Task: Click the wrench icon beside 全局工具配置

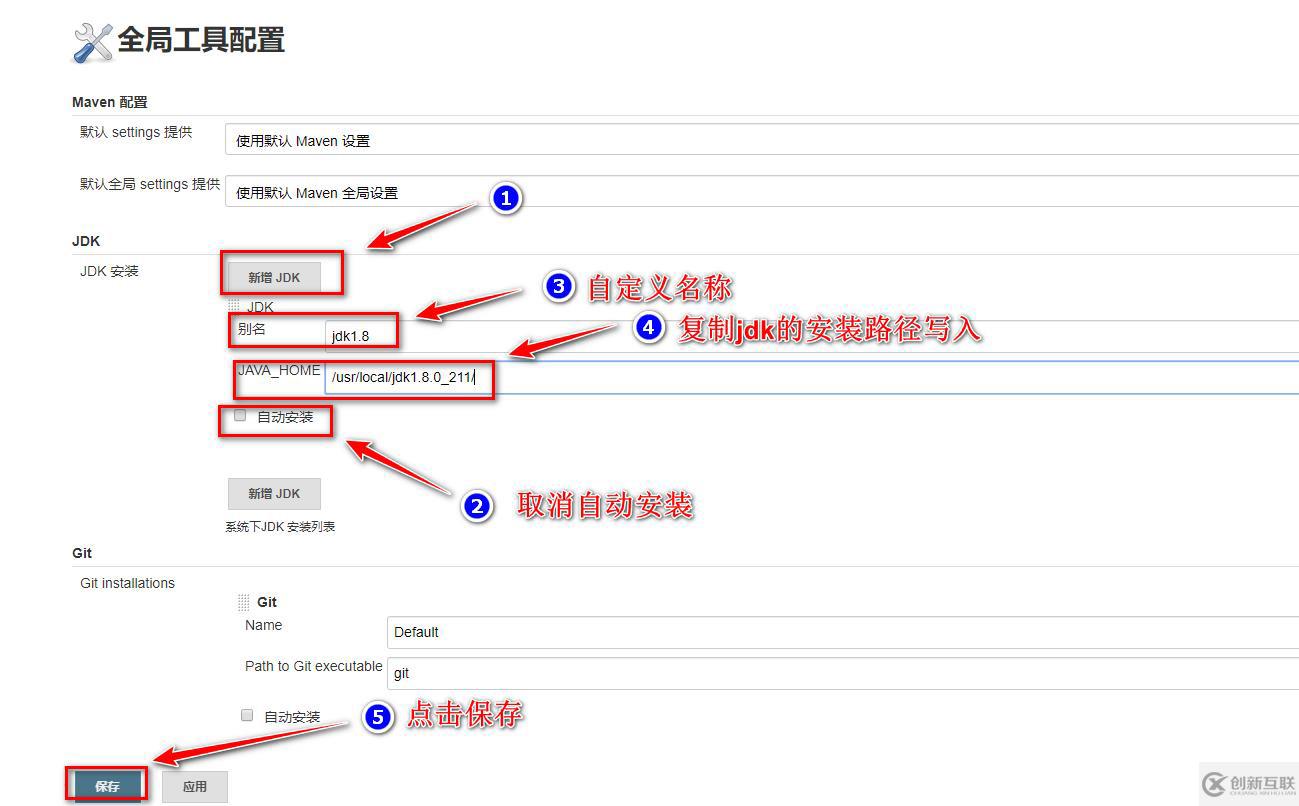Action: coord(93,42)
